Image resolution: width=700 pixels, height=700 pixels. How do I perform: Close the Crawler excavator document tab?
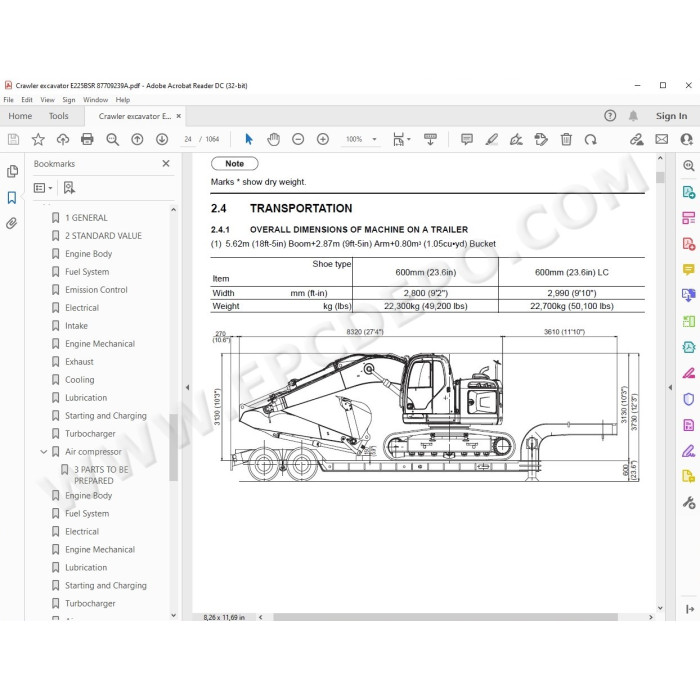(x=179, y=116)
